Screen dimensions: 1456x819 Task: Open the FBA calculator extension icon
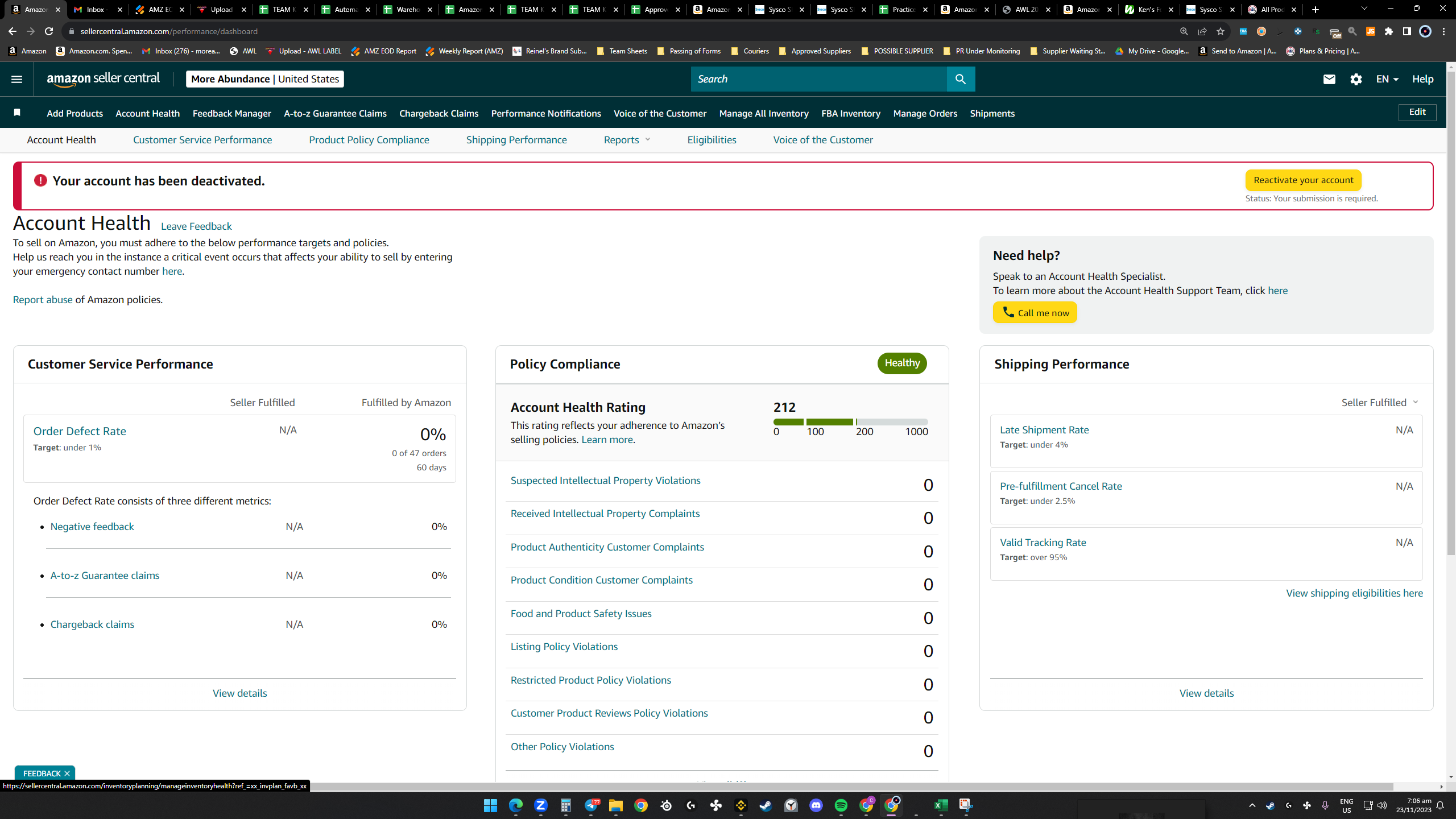(x=1243, y=31)
